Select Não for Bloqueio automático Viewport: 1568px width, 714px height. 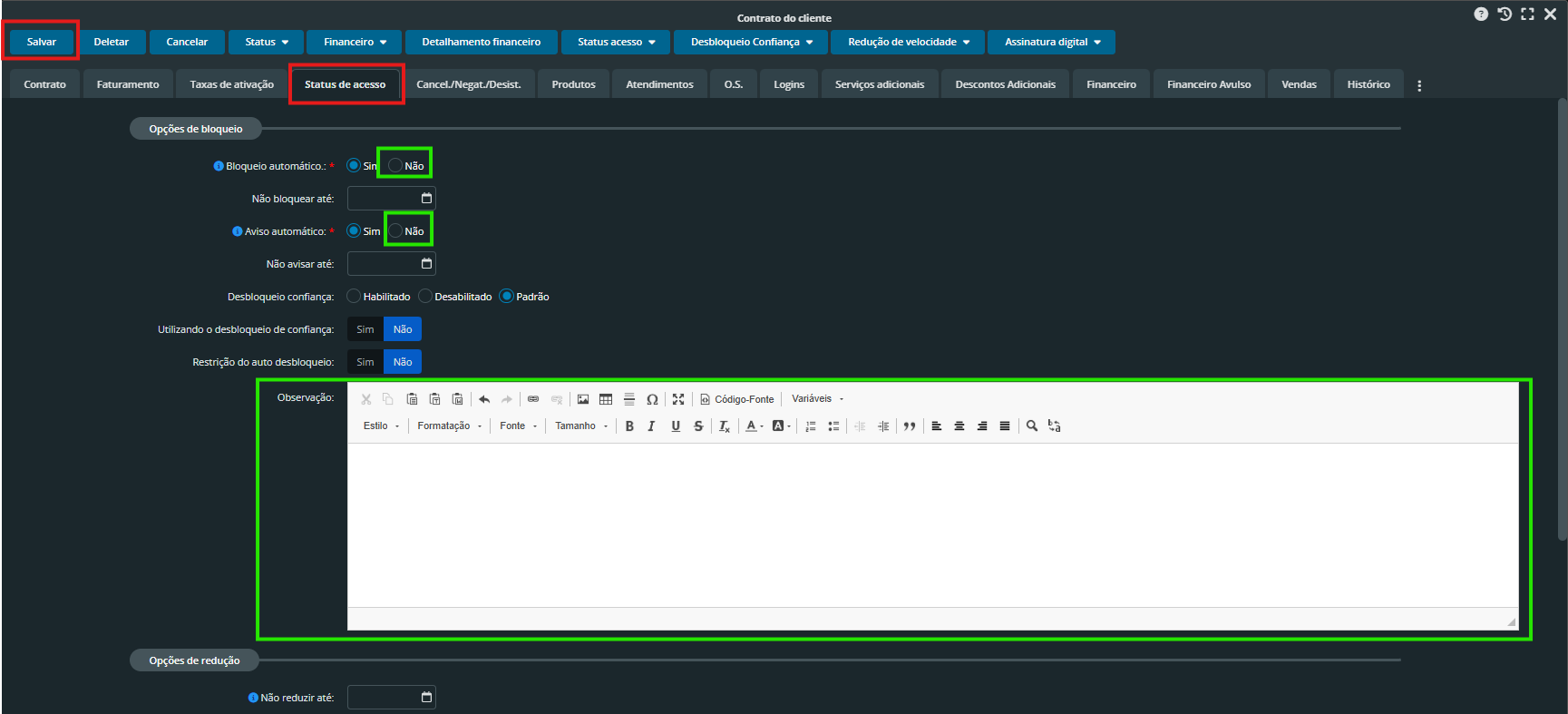(x=396, y=165)
